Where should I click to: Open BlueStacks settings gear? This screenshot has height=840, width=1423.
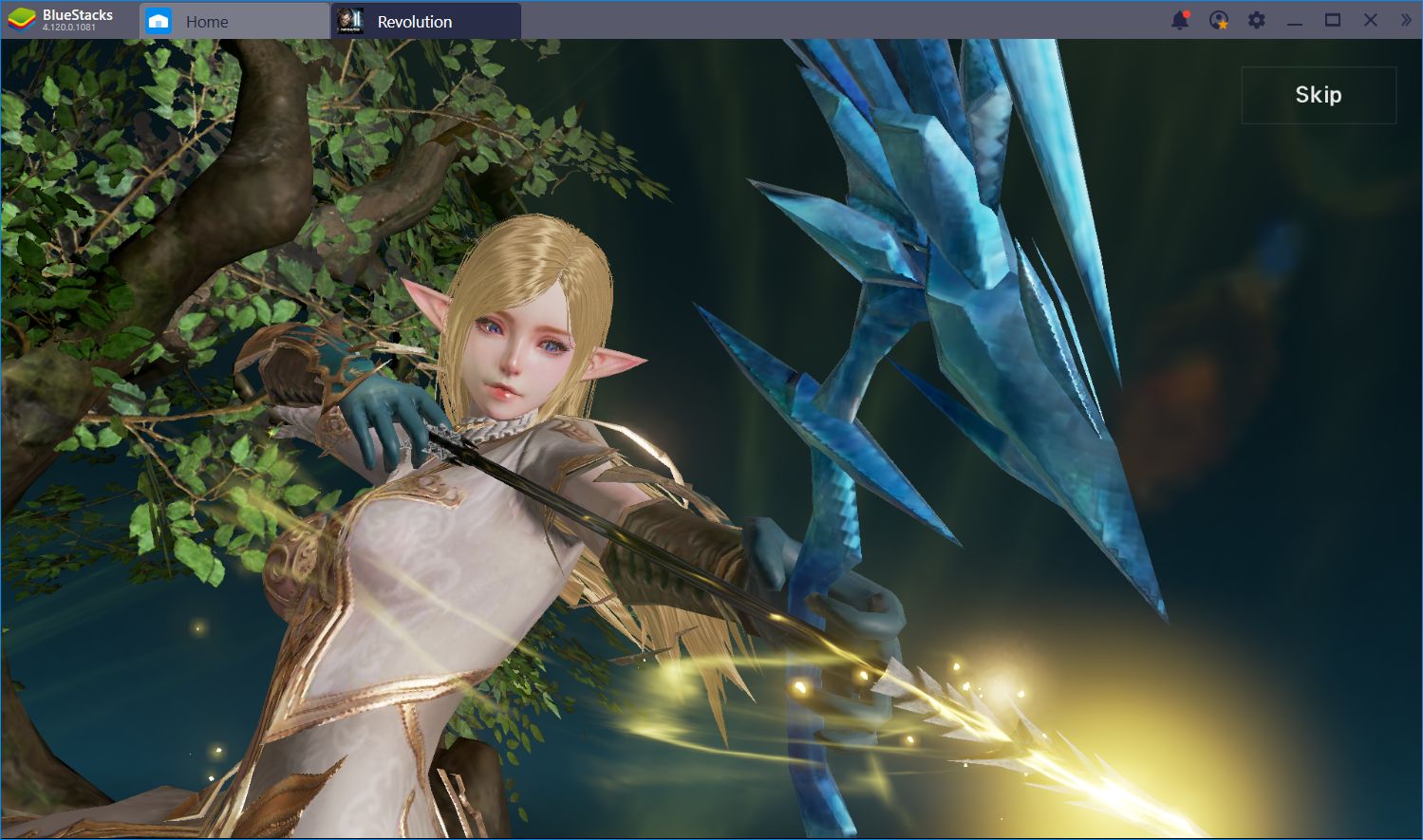pyautogui.click(x=1257, y=20)
